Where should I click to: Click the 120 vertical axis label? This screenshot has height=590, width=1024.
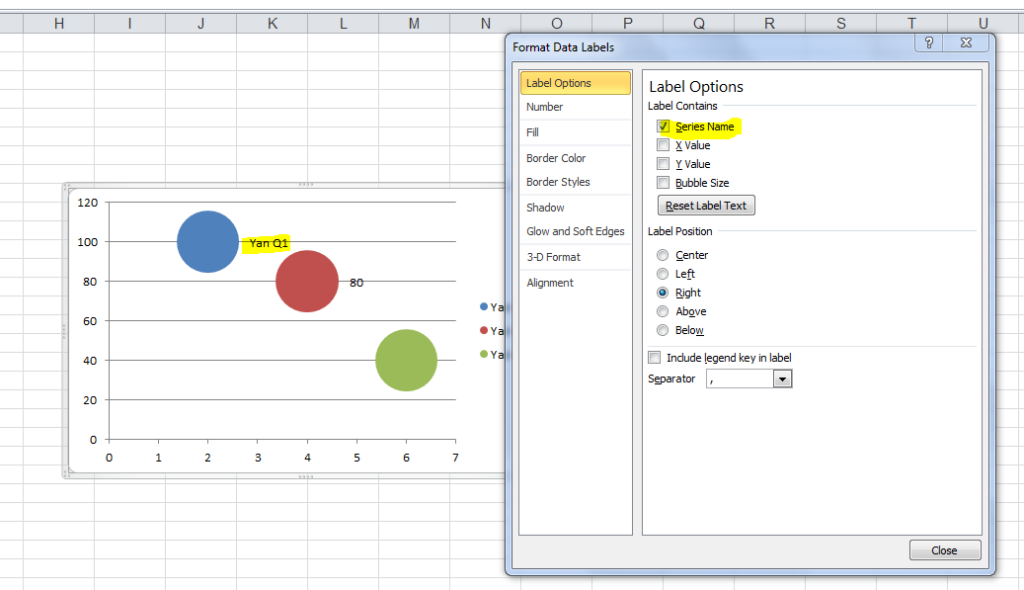88,203
